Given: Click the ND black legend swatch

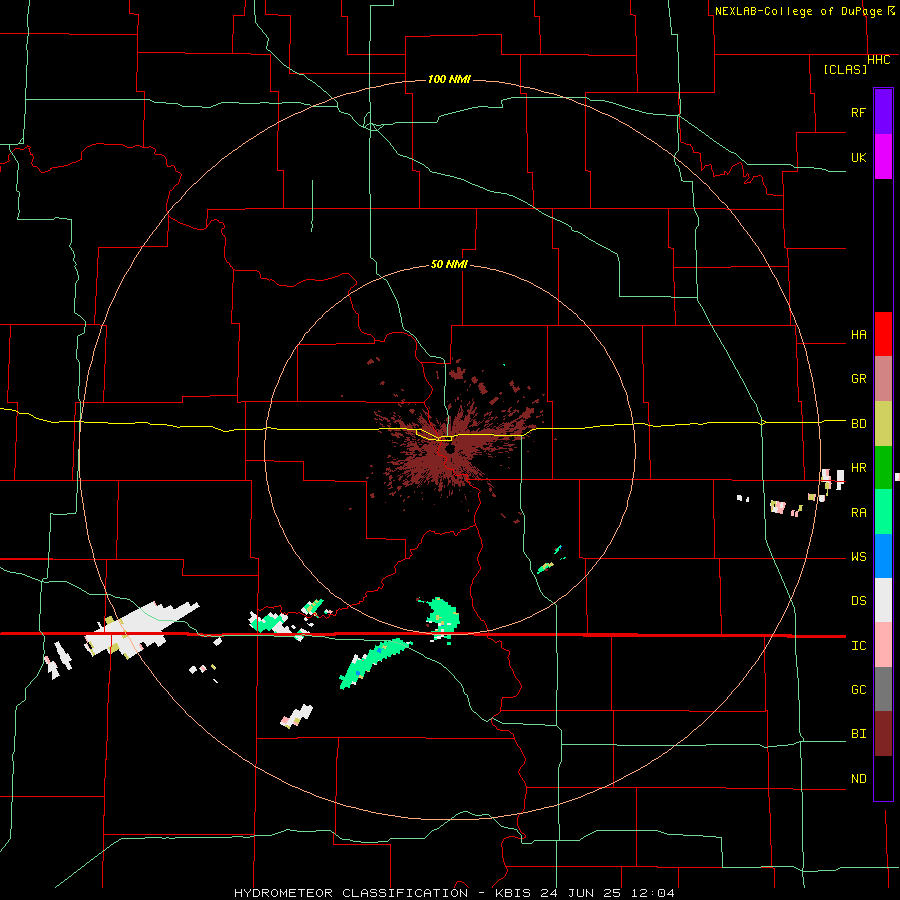Looking at the screenshot, I should pos(883,778).
